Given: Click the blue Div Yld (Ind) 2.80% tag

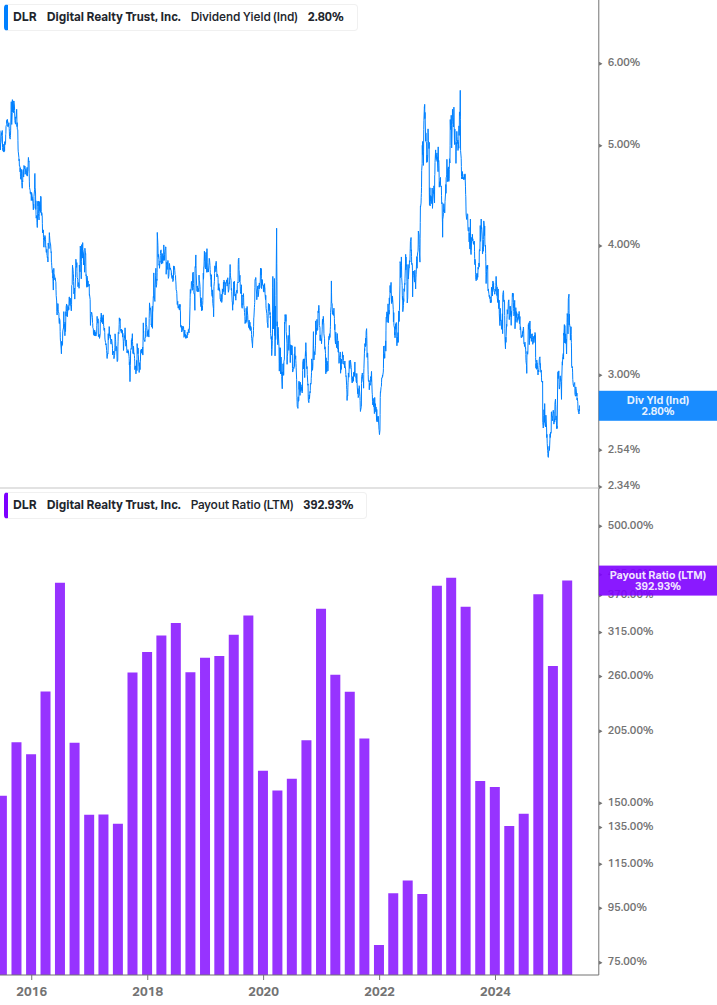Looking at the screenshot, I should (x=657, y=406).
